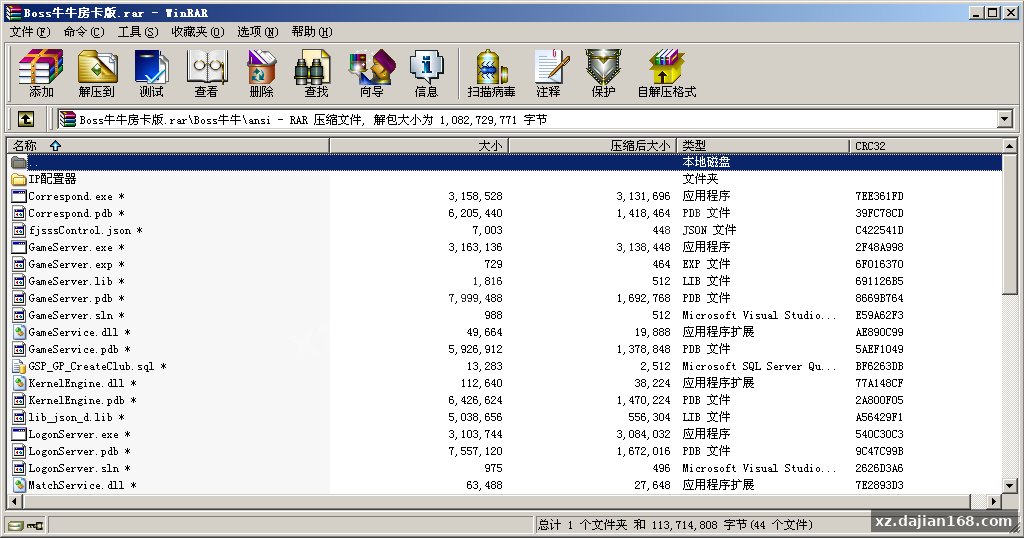Click the 自解压格式 (SFX) toolbar icon
Viewport: 1024px width, 538px height.
tap(667, 73)
